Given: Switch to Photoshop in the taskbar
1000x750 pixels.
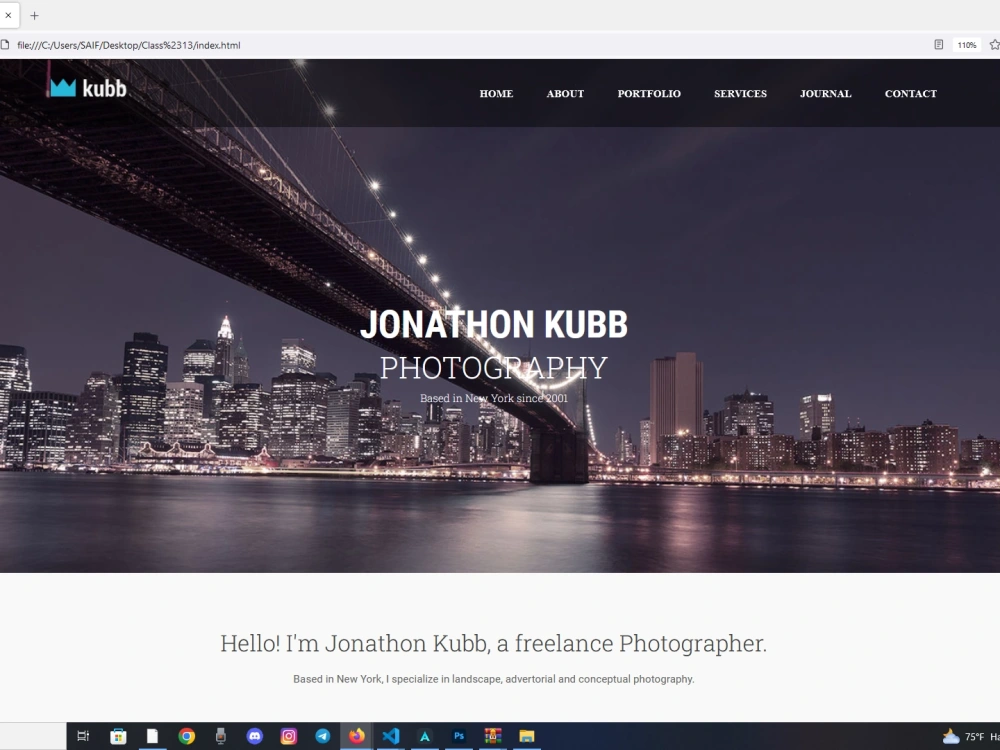Looking at the screenshot, I should coord(459,736).
